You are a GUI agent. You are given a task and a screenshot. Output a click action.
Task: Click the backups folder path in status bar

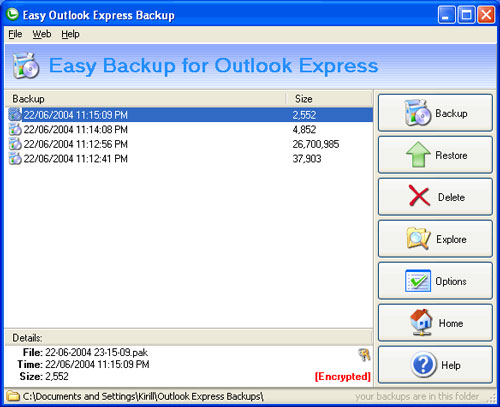tap(143, 396)
